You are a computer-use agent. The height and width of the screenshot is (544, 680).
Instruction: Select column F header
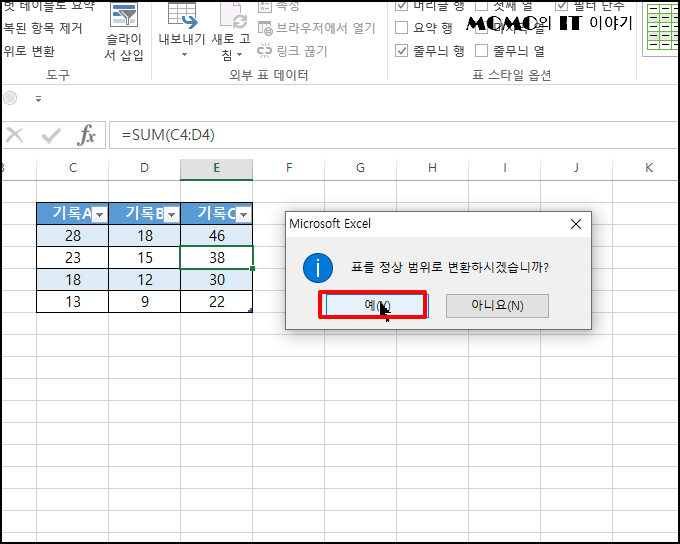coord(288,168)
